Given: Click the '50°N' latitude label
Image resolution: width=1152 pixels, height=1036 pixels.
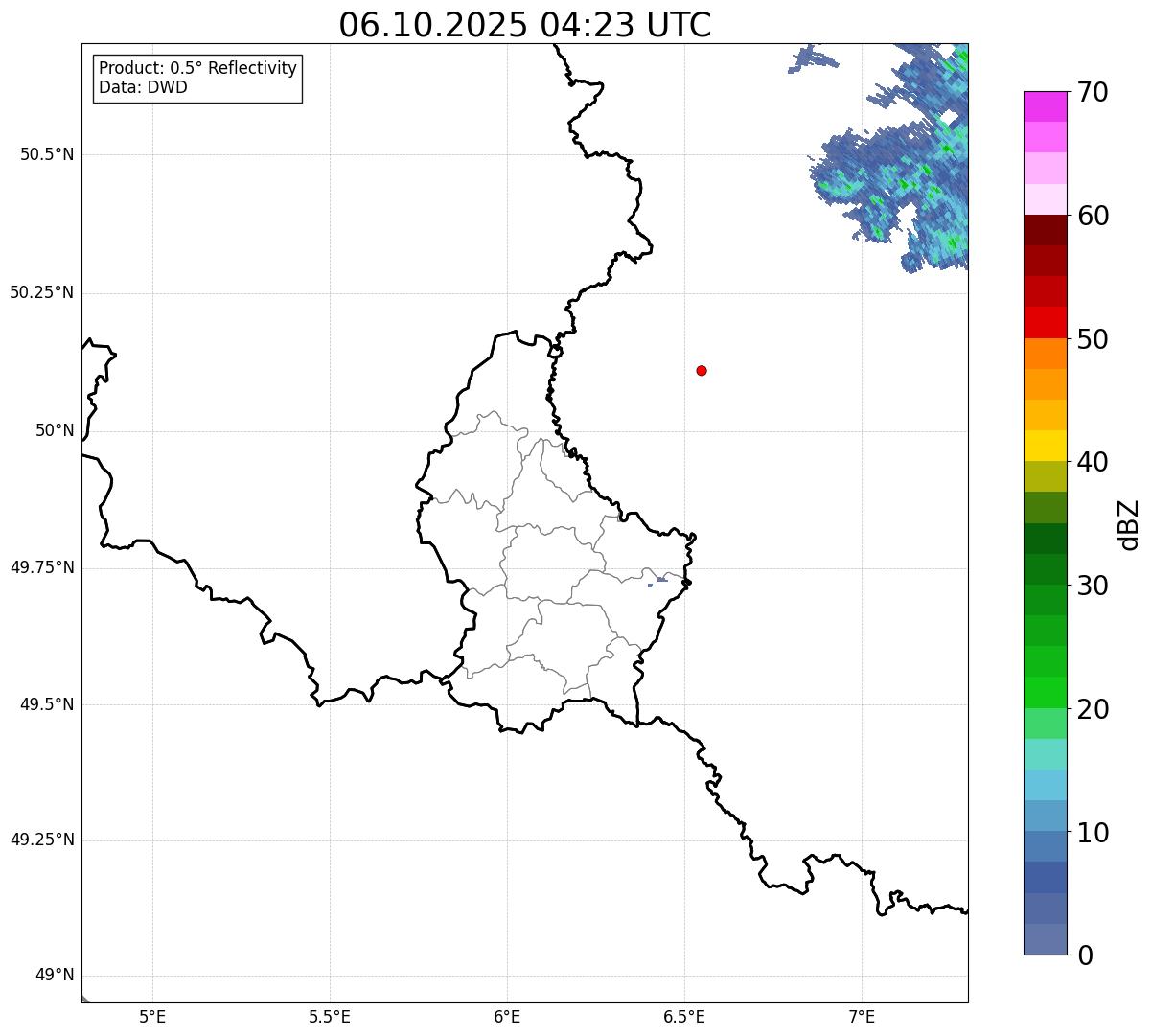Looking at the screenshot, I should (55, 430).
